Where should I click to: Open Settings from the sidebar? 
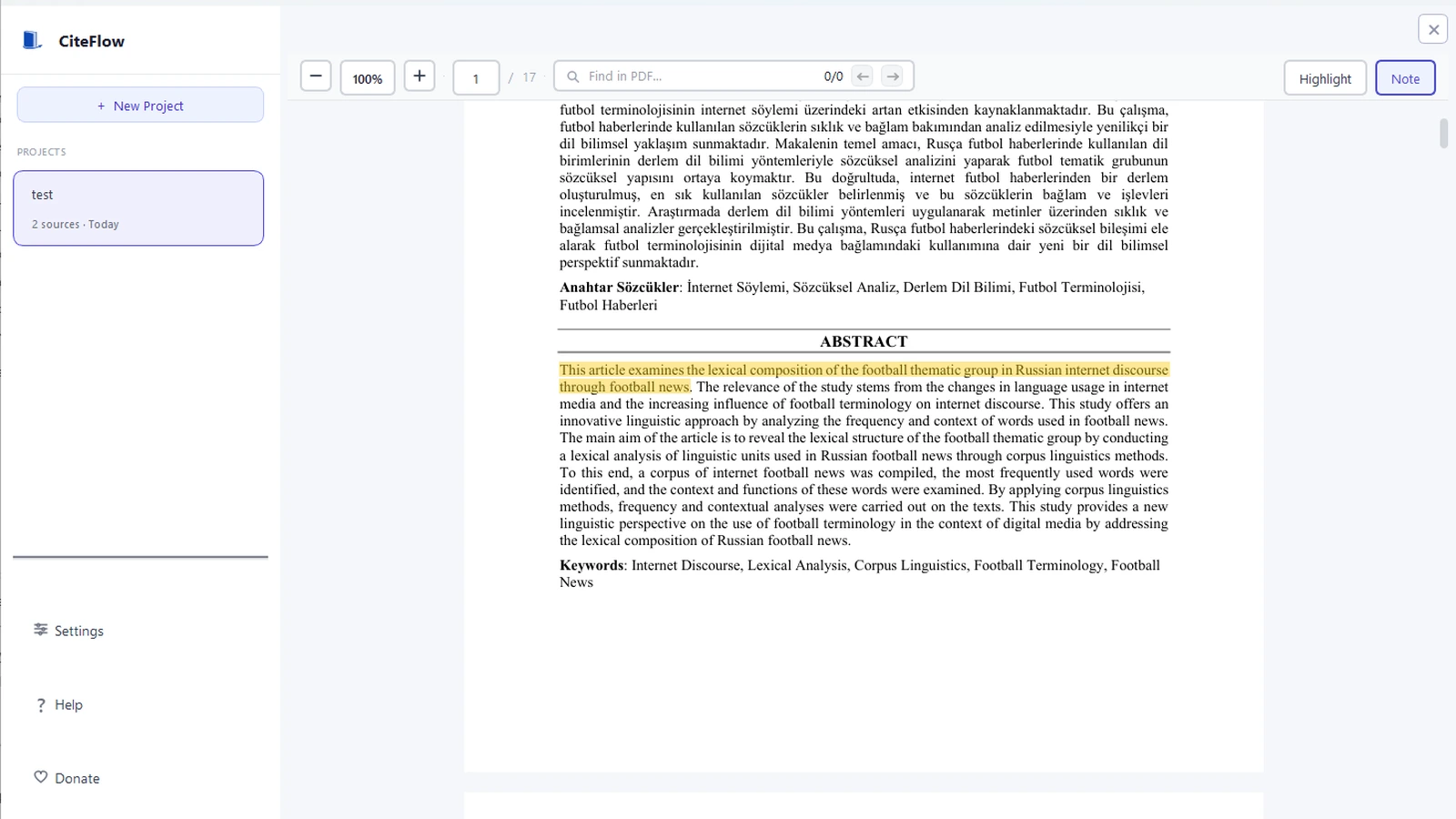coord(68,631)
